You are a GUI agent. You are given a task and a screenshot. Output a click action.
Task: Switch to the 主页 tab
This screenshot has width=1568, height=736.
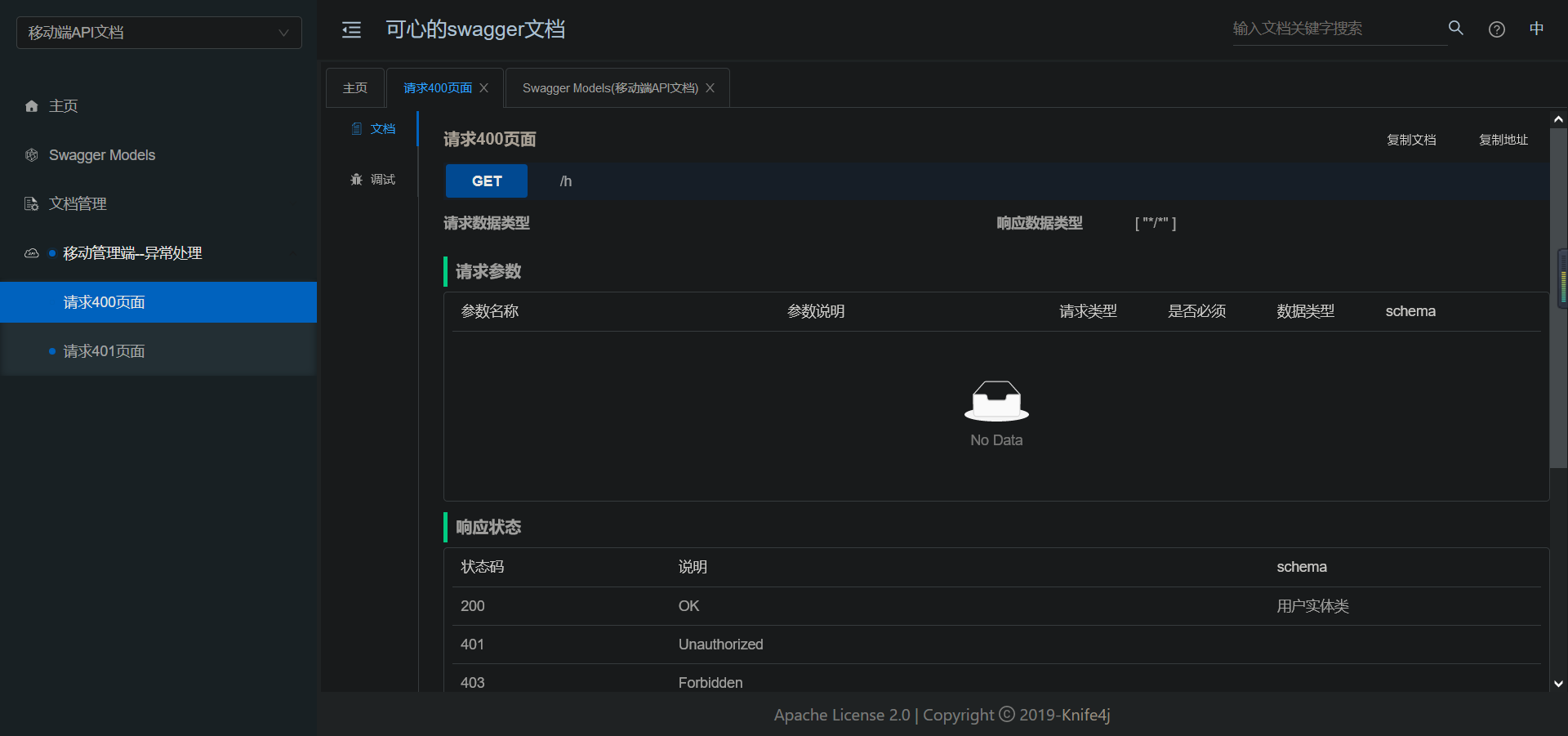354,87
